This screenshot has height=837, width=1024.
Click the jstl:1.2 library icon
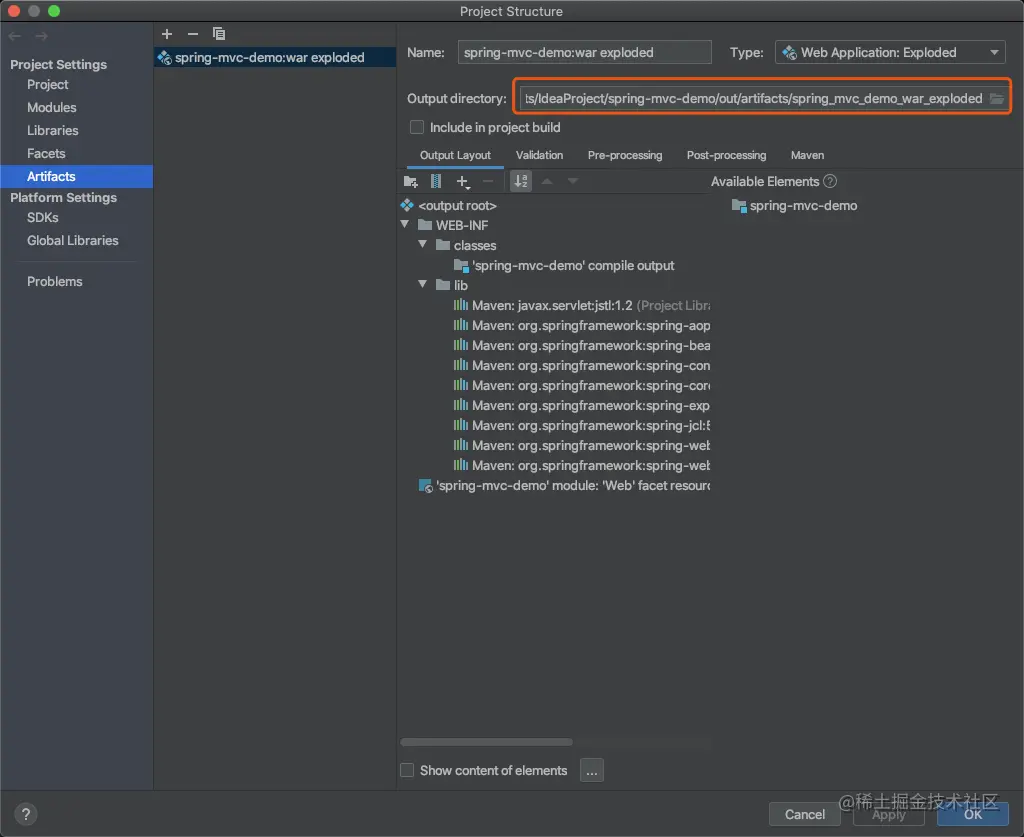(460, 305)
